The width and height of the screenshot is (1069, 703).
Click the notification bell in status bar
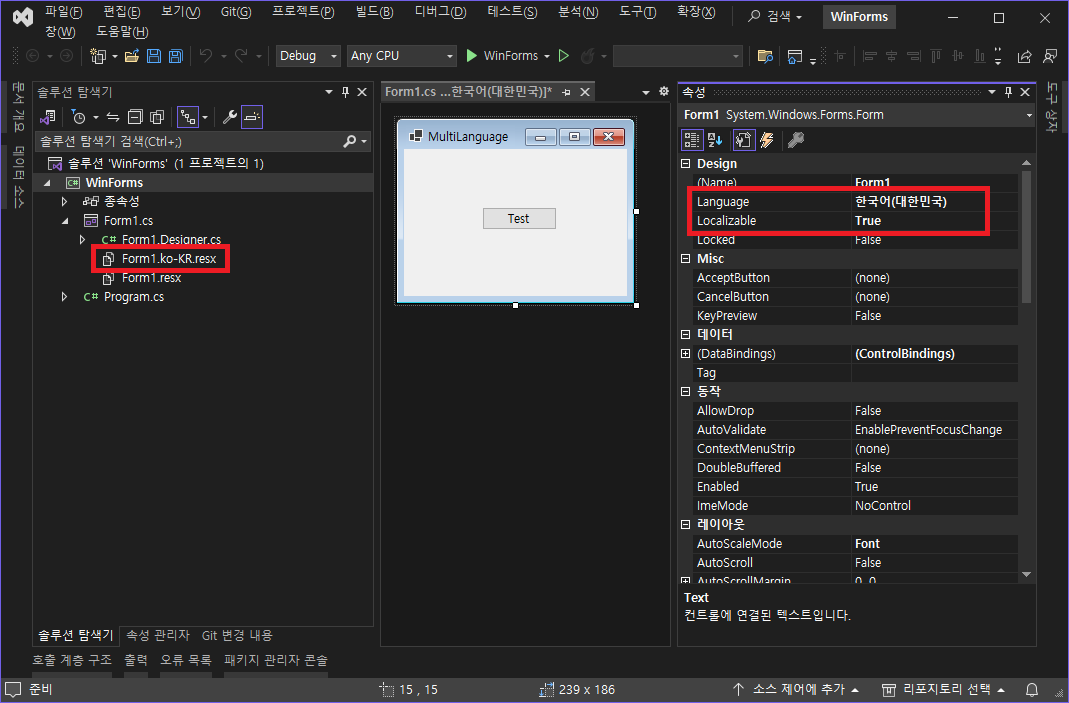1032,689
